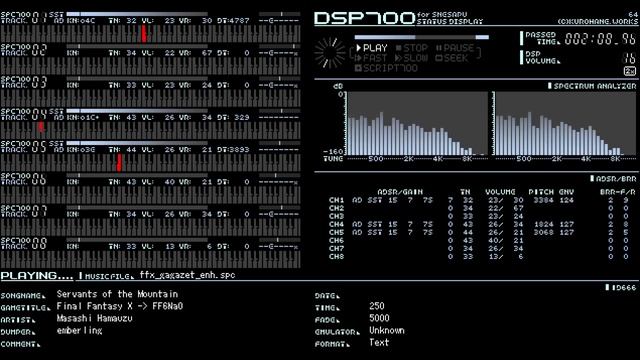
Task: Click the SPC700 Track 08 label
Action: tap(24, 244)
